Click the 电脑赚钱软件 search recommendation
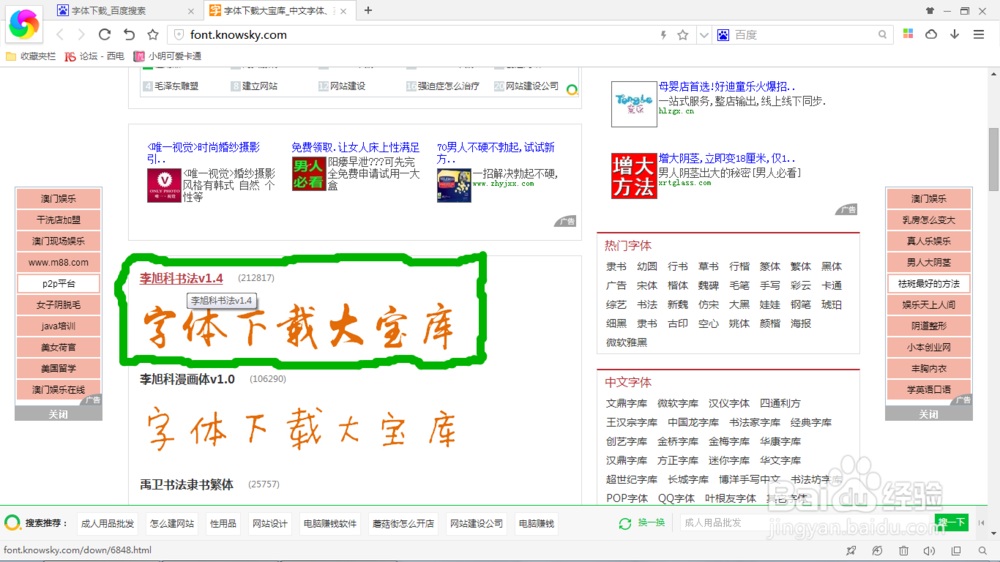 pos(330,523)
